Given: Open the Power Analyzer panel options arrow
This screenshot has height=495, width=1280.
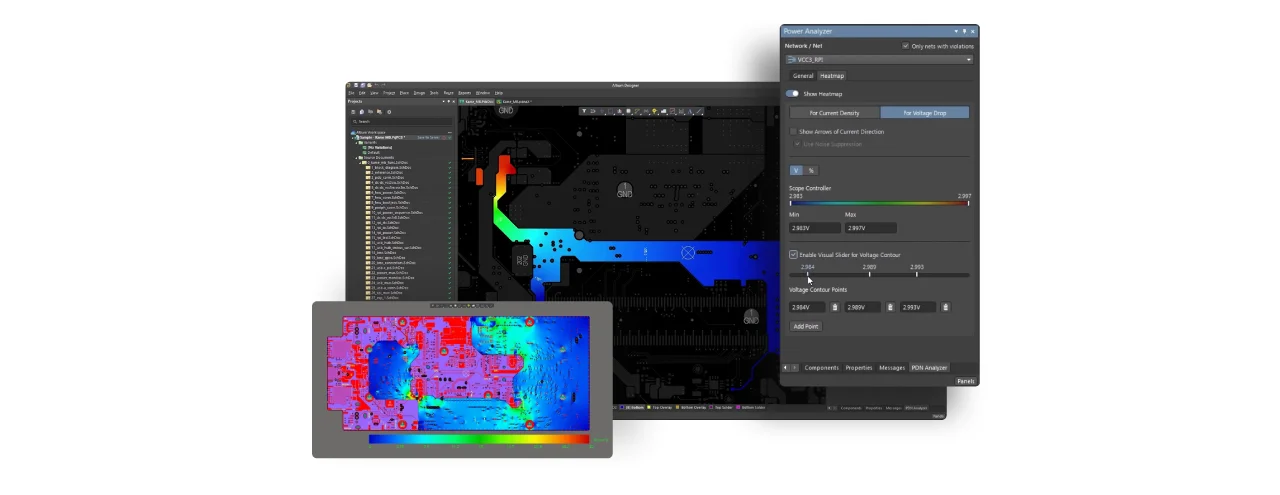Looking at the screenshot, I should [955, 31].
